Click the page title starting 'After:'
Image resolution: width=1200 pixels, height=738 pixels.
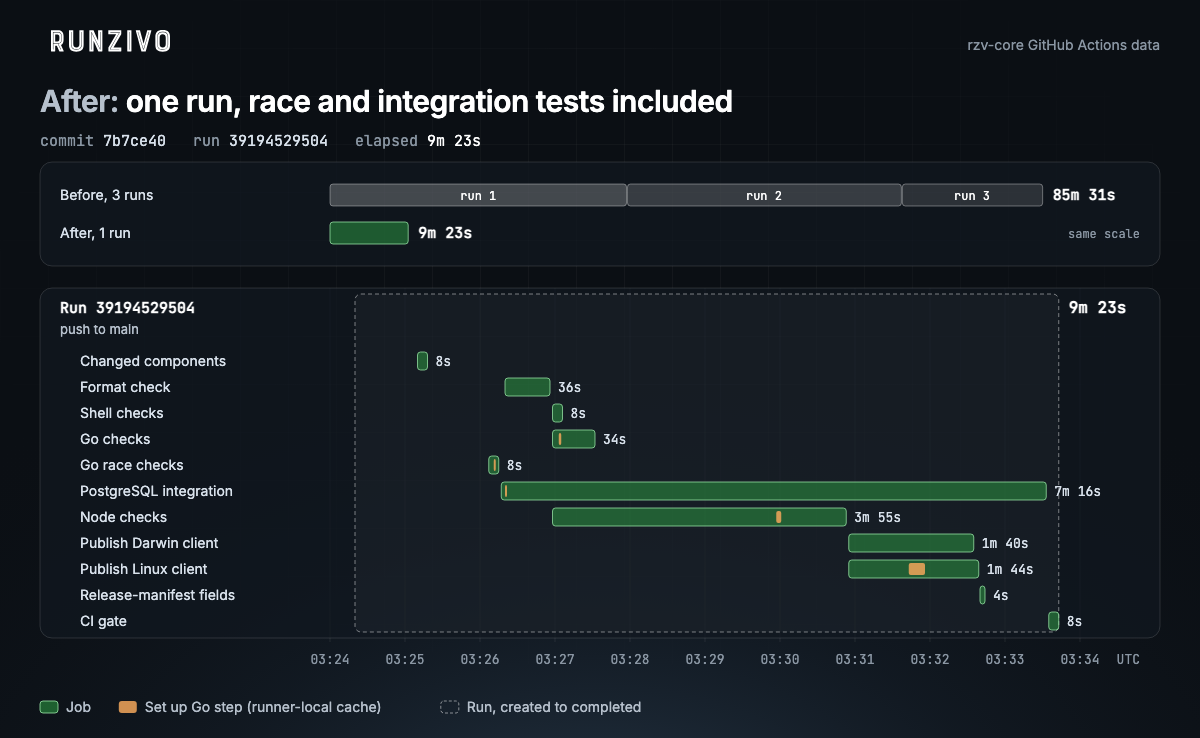coord(386,101)
